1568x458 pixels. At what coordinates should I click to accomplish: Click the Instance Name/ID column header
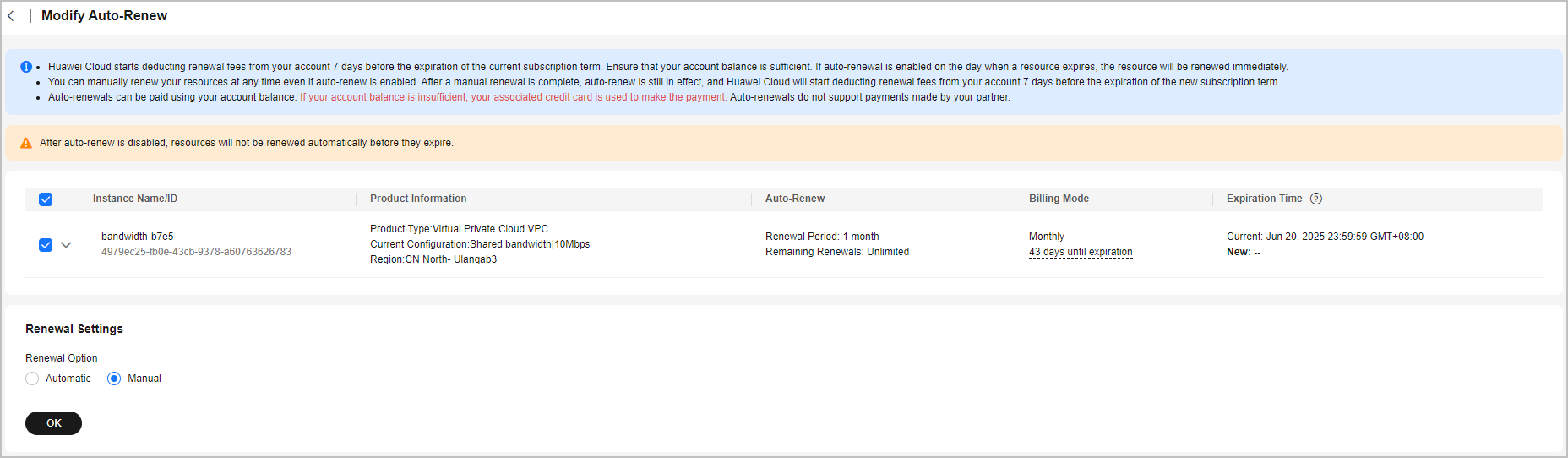click(135, 199)
